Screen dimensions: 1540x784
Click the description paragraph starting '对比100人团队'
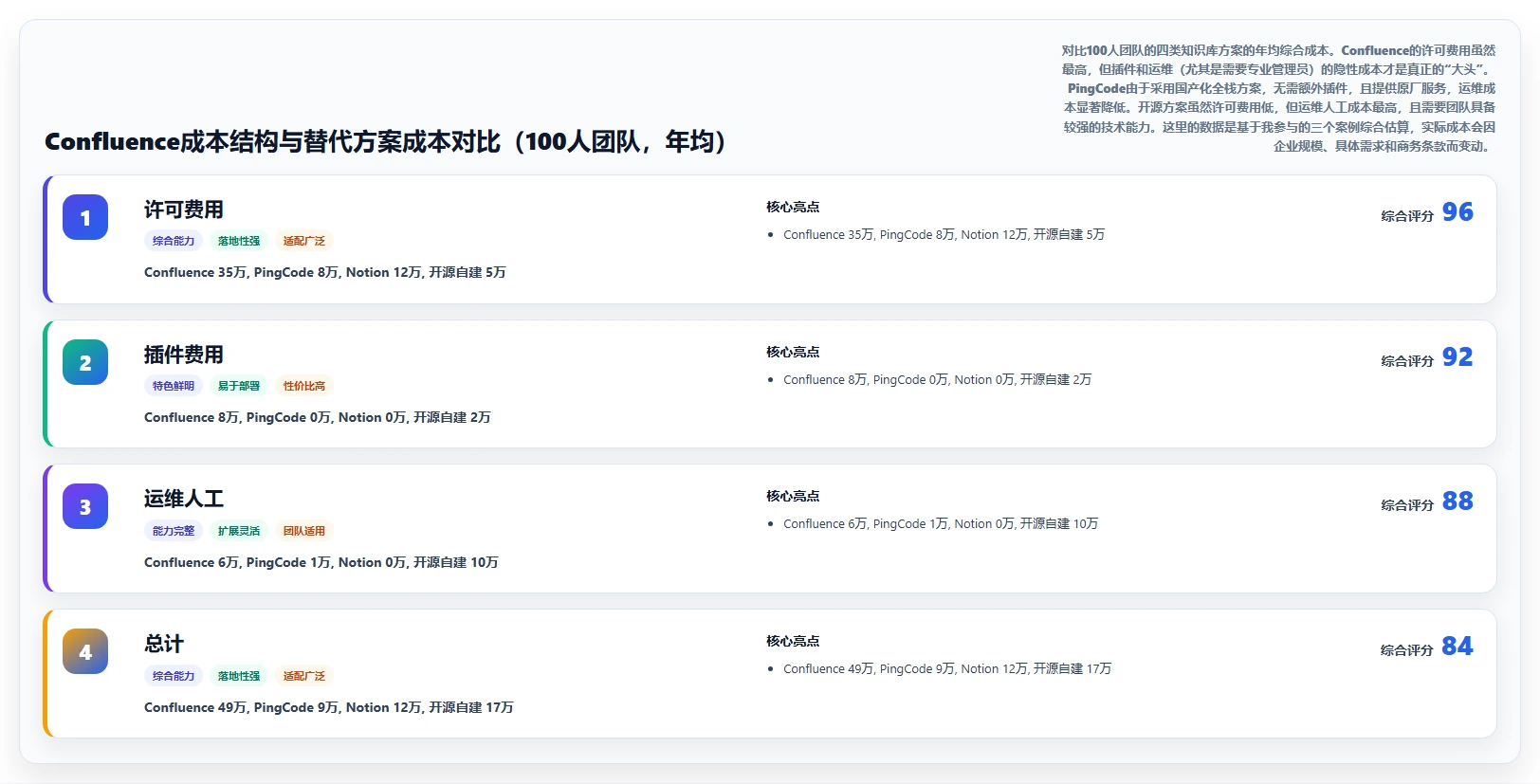pyautogui.click(x=1278, y=98)
